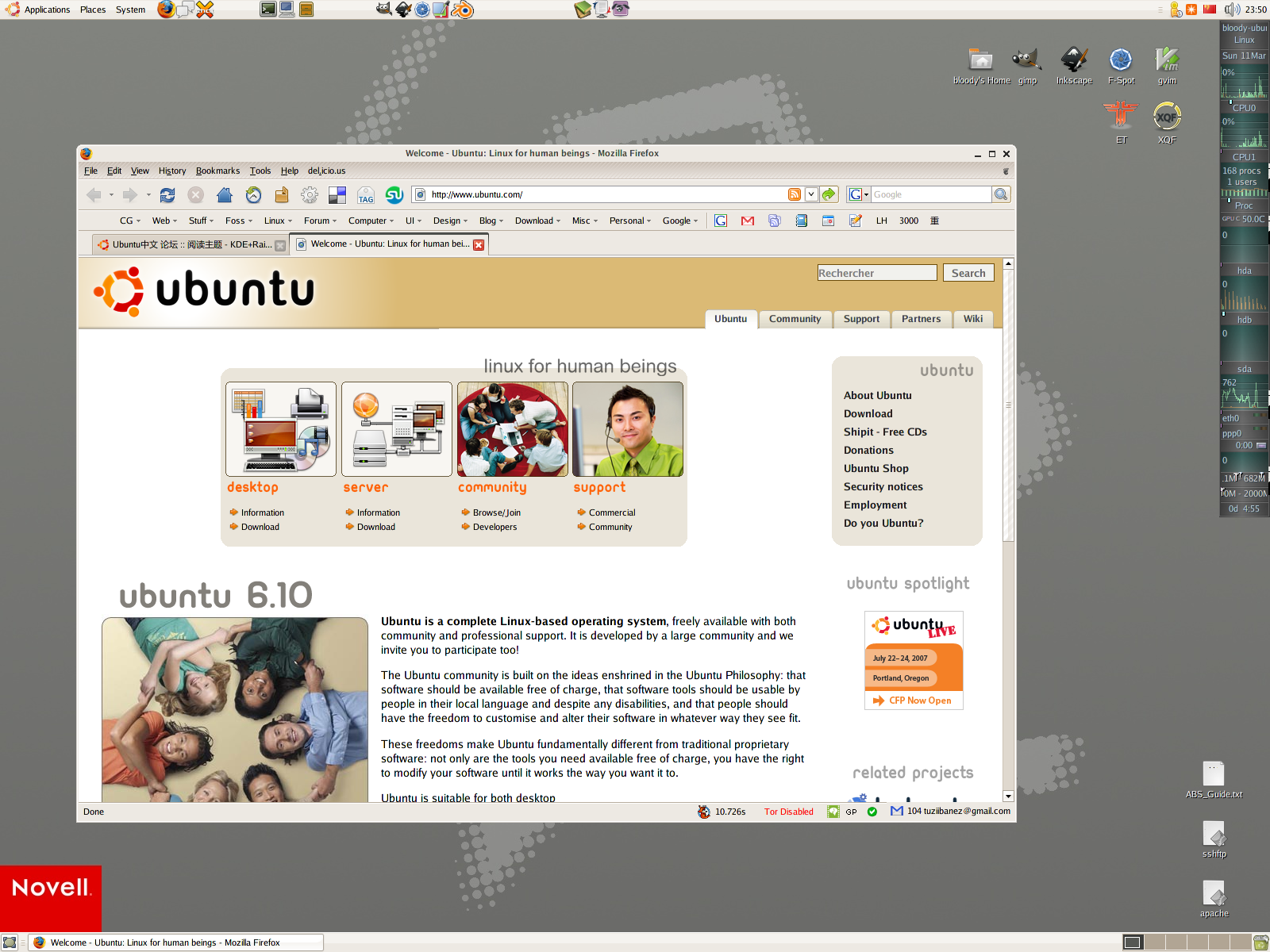Click the RSS feed icon in address bar
Image resolution: width=1270 pixels, height=952 pixels.
(x=795, y=194)
